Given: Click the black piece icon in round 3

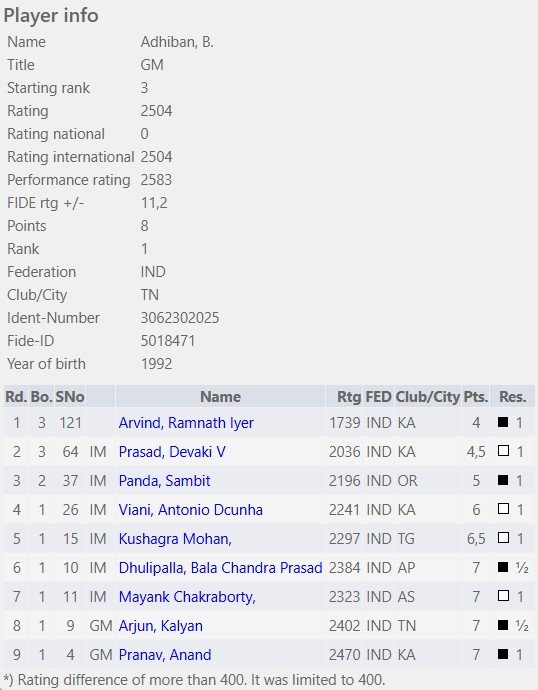Looking at the screenshot, I should 503,480.
